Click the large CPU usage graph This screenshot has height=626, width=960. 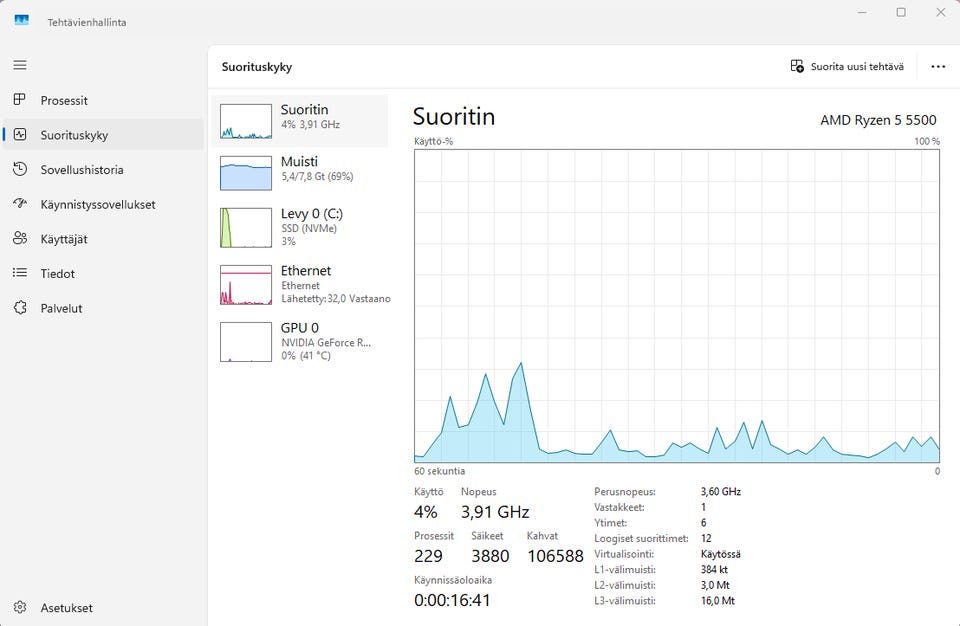click(x=677, y=306)
